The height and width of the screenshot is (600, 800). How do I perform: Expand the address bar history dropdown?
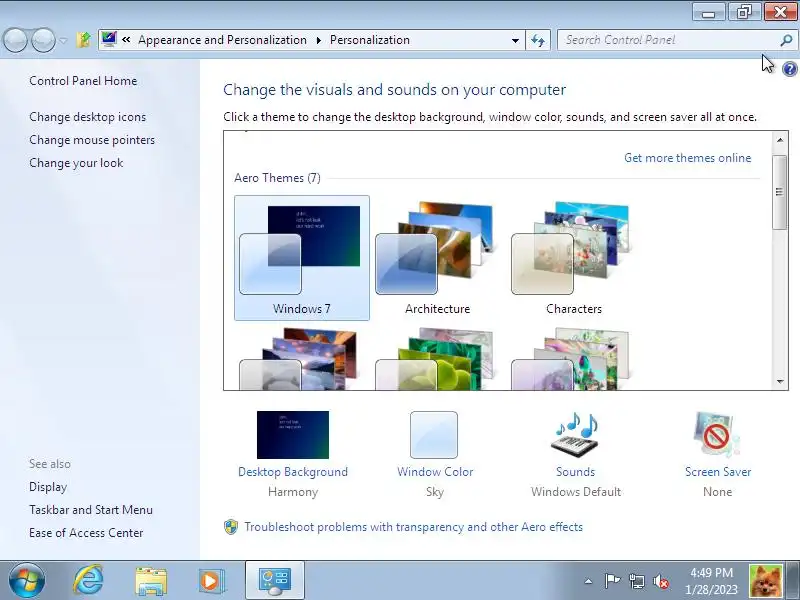515,40
